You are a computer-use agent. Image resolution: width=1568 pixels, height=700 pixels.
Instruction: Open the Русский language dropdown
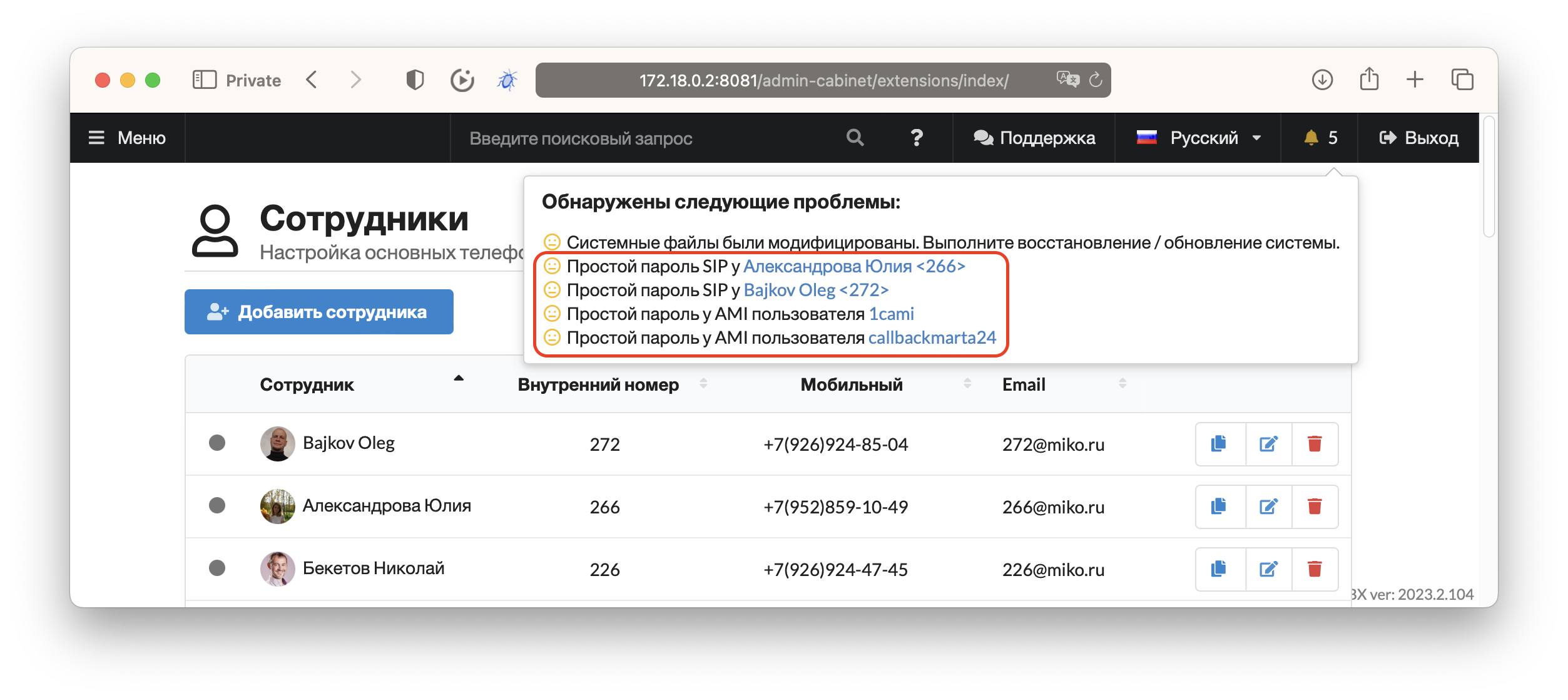point(1198,138)
